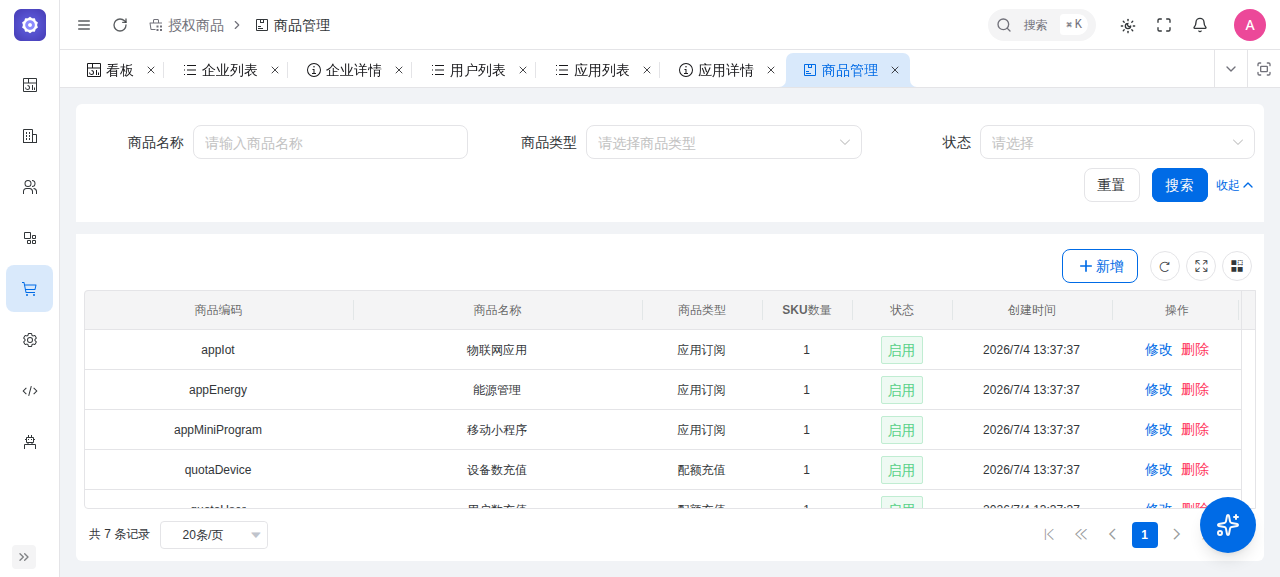The width and height of the screenshot is (1280, 577).
Task: Select the 物联网应用 name cell
Action: (x=497, y=350)
